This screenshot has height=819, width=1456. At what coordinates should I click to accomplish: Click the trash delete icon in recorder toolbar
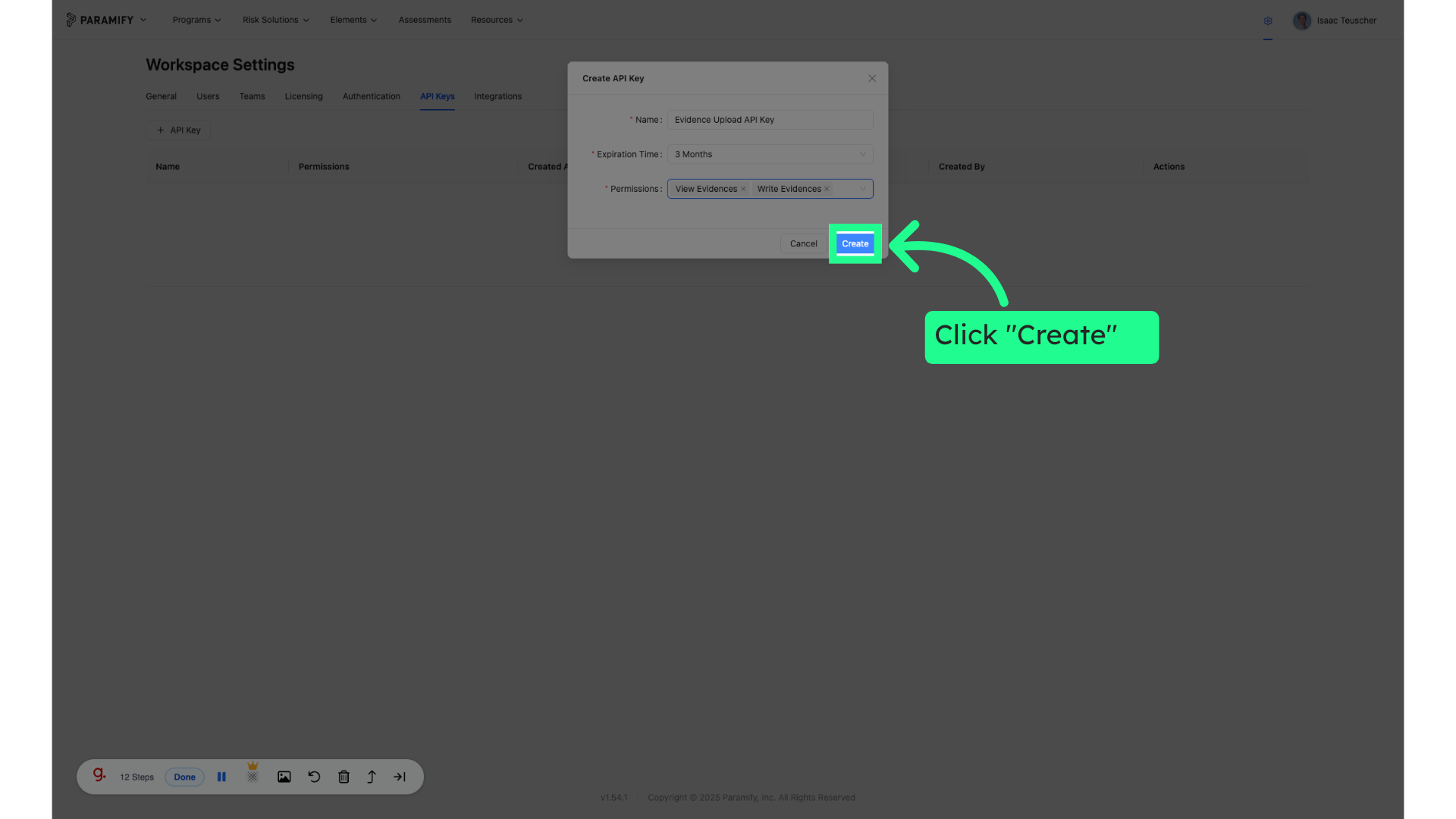coord(344,777)
